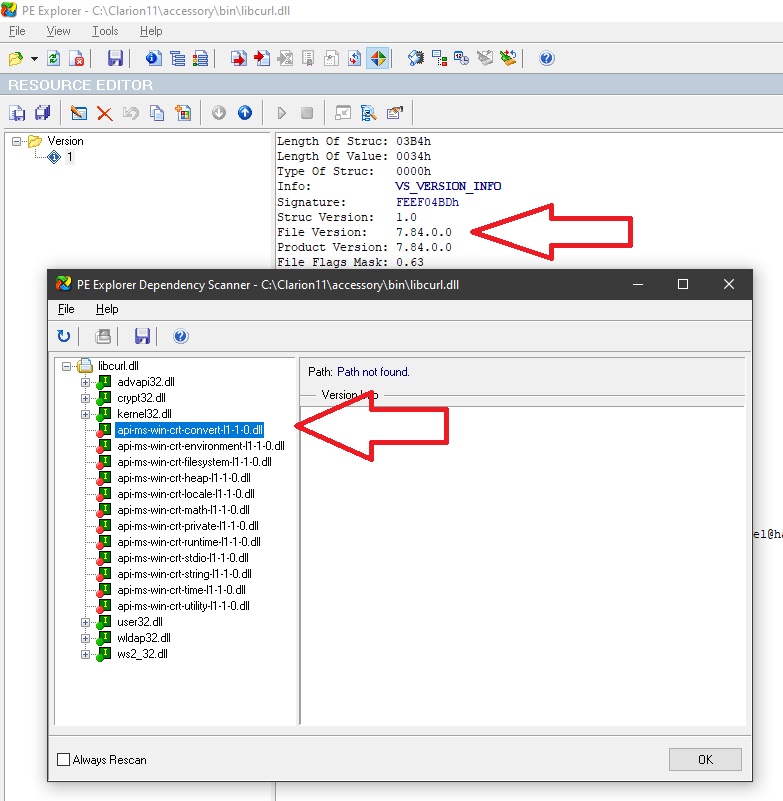The width and height of the screenshot is (783, 801).
Task: Open the Tools menu in PE Explorer
Action: (x=105, y=31)
